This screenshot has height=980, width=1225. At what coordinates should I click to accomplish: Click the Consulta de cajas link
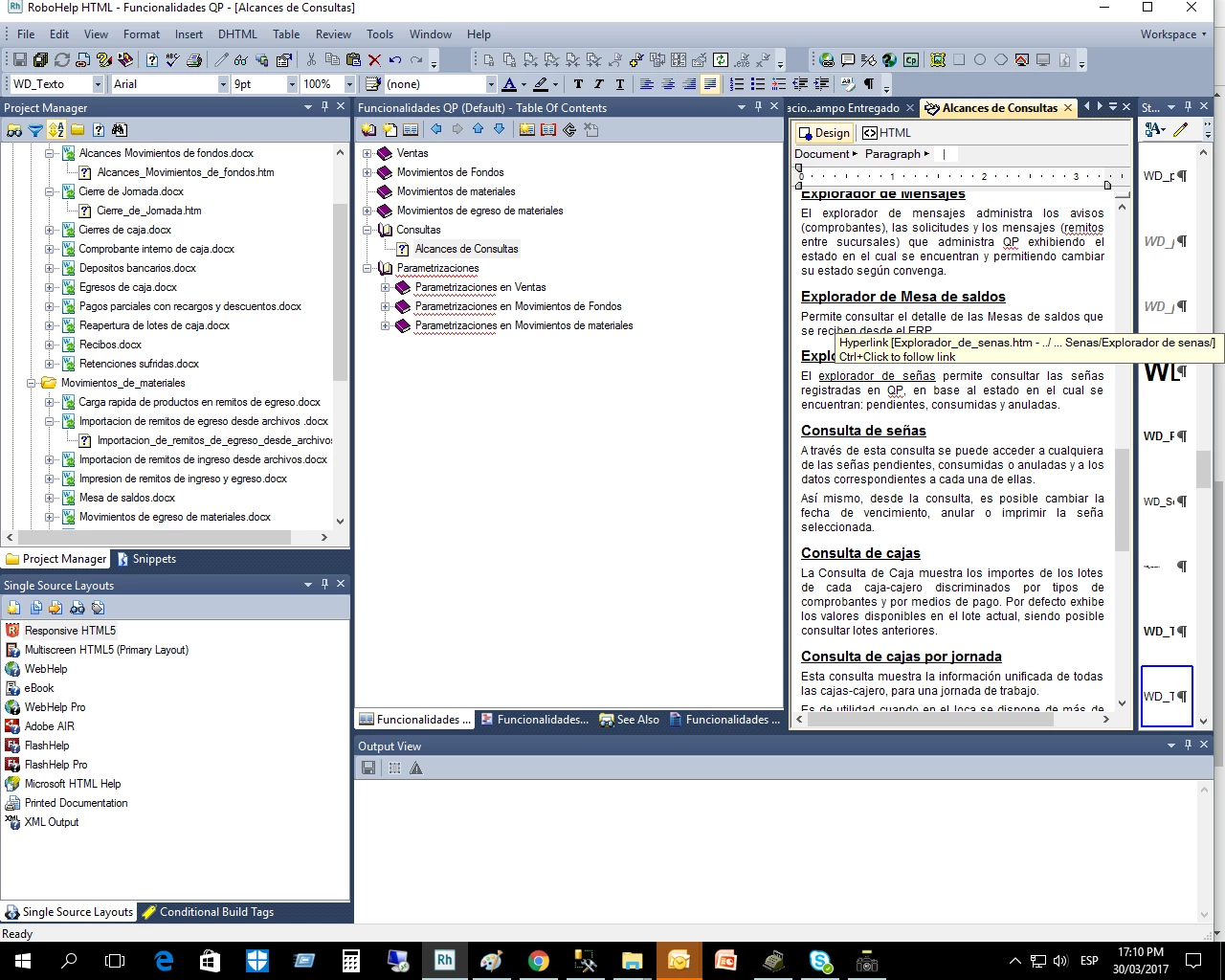pyautogui.click(x=860, y=553)
